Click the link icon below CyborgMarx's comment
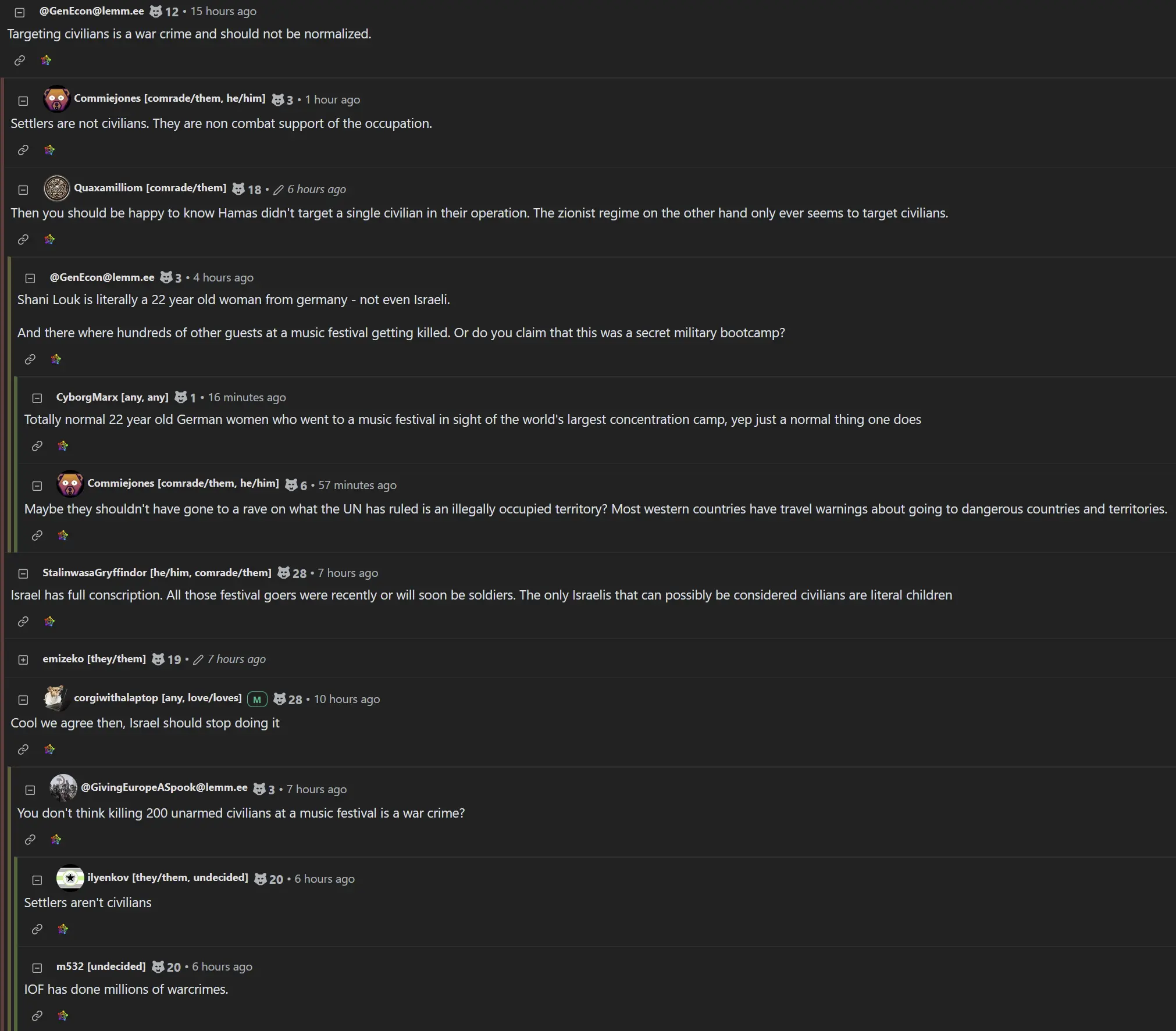This screenshot has width=1176, height=1031. coord(37,446)
